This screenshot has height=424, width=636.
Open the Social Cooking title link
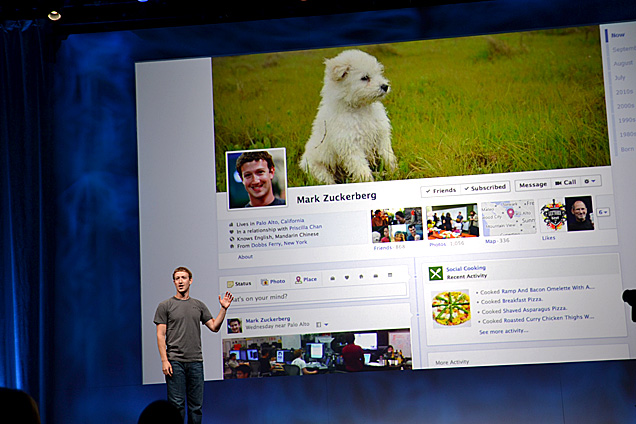pyautogui.click(x=466, y=268)
